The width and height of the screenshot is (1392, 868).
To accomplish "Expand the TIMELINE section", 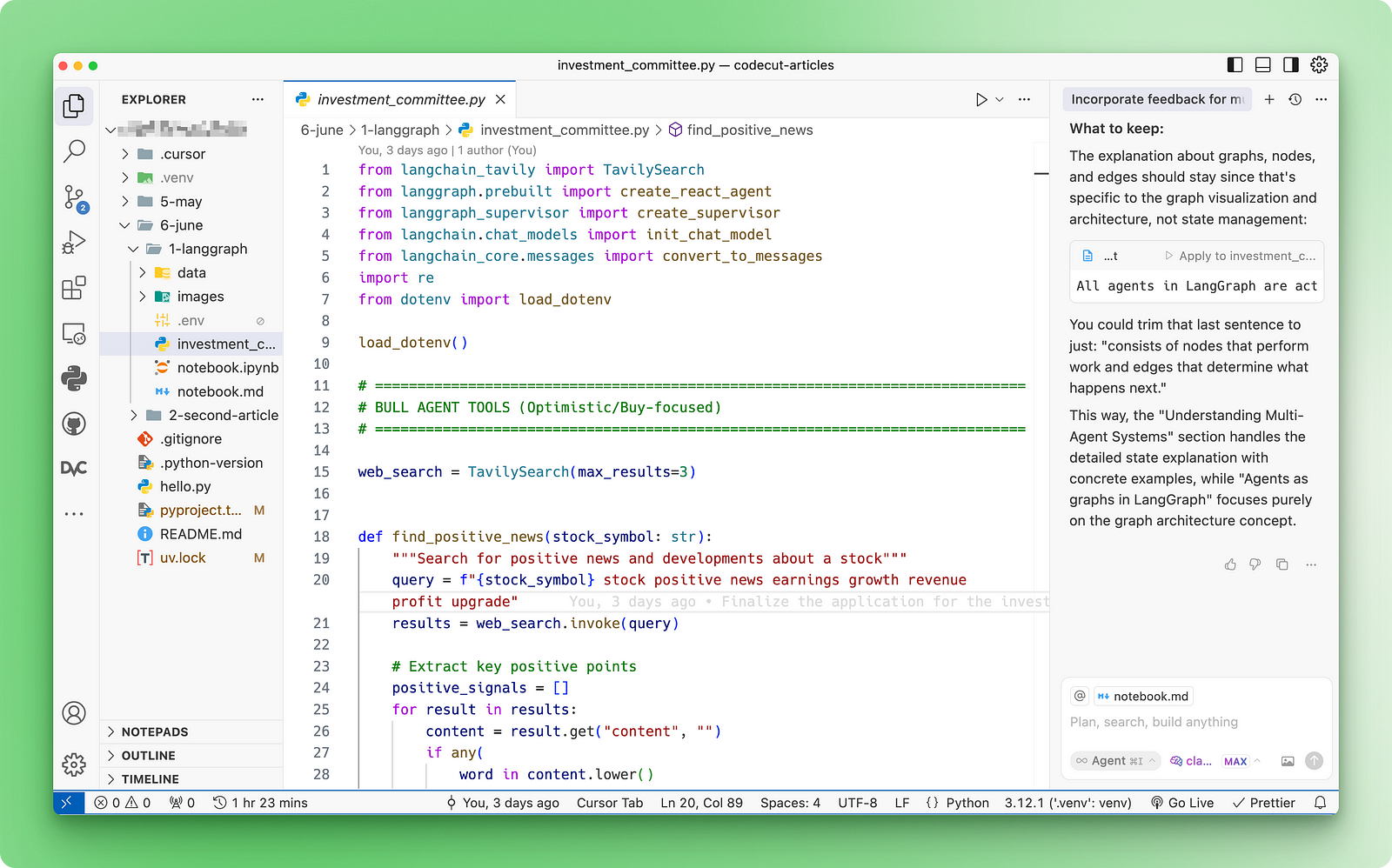I will click(191, 779).
